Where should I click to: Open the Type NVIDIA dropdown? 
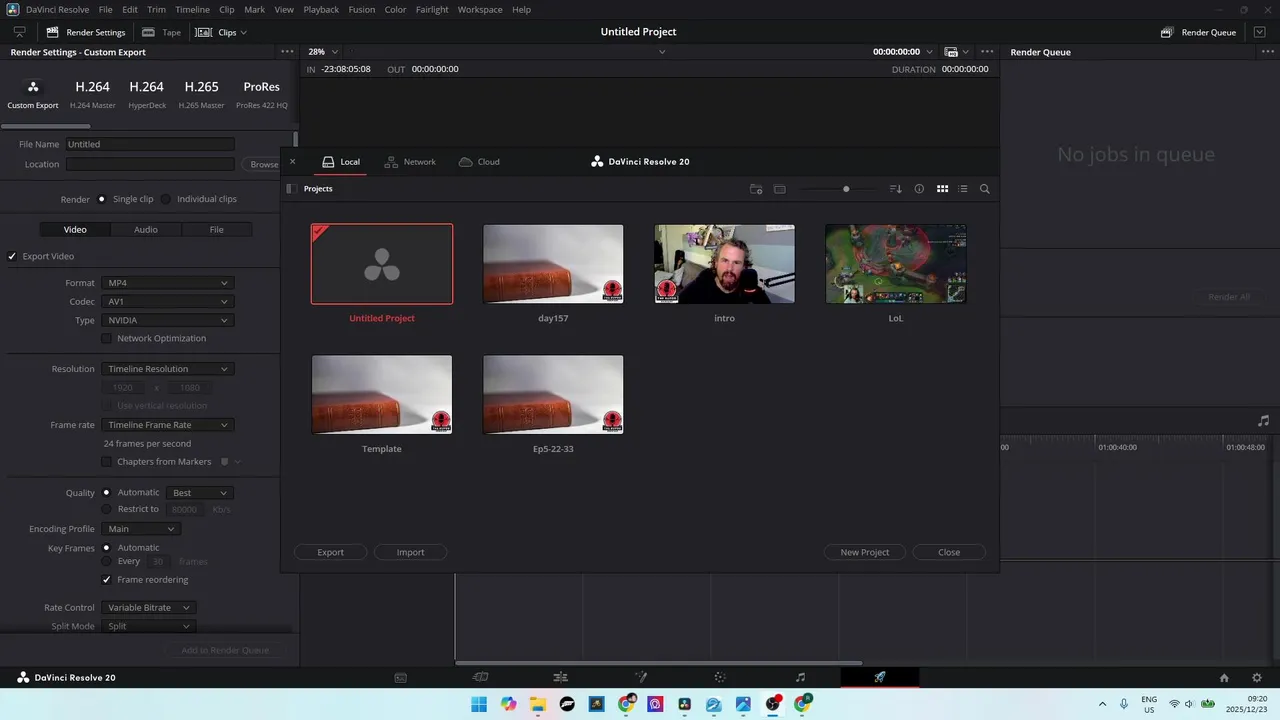[168, 320]
